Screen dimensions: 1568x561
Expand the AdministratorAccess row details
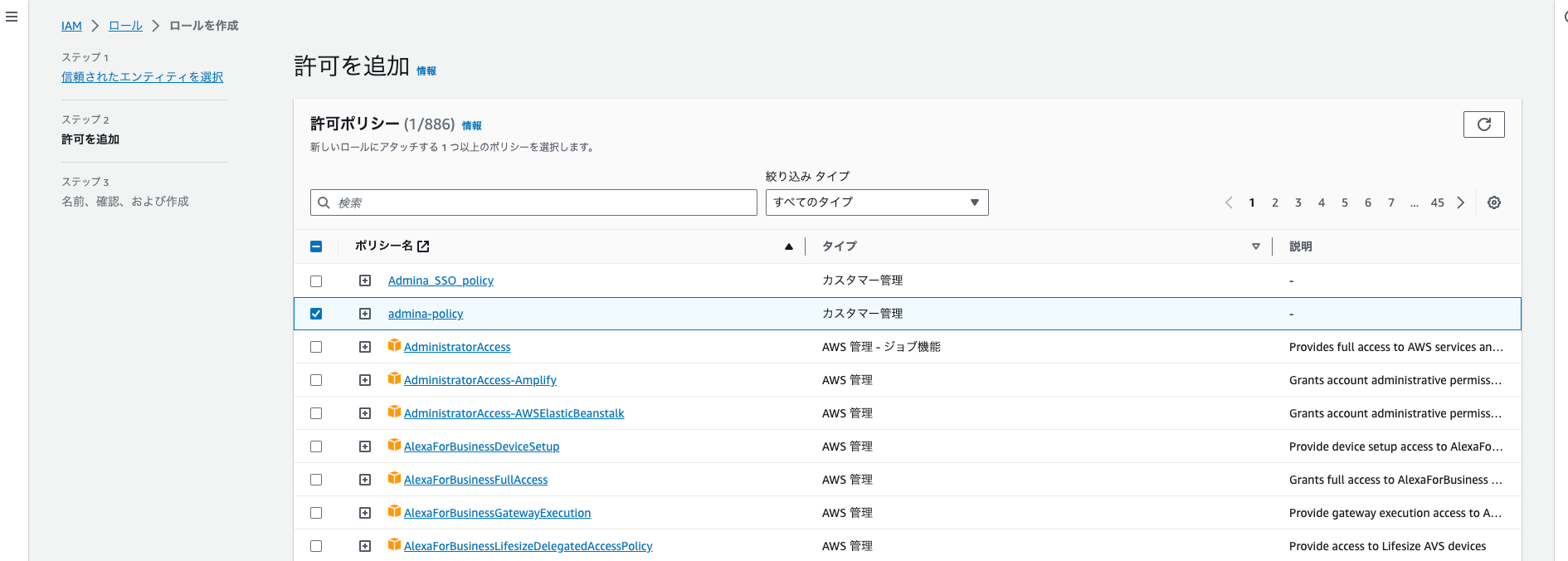(x=365, y=347)
